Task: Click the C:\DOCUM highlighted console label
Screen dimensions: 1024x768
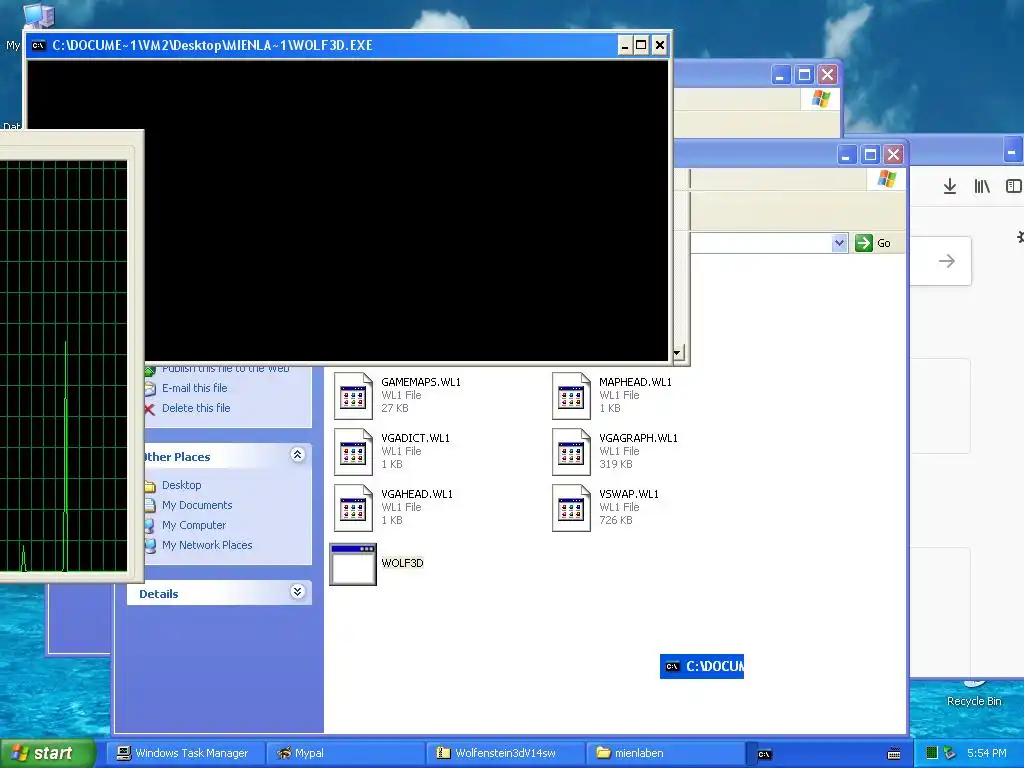Action: point(702,666)
